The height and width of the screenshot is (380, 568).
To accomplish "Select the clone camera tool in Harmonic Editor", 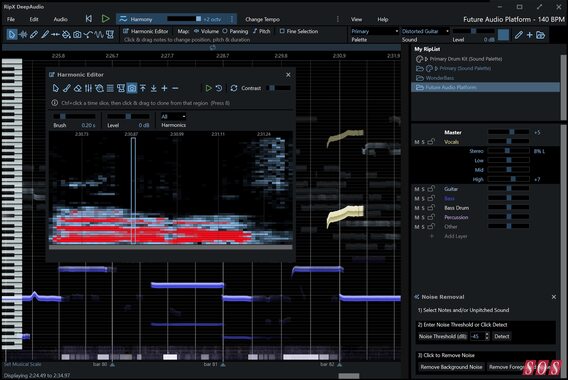I will (132, 88).
